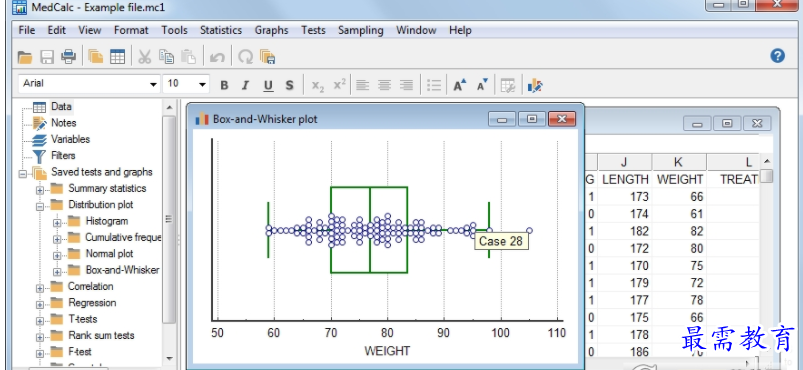Screen dimensions: 803x370
Task: Save the file using the diskette icon
Action: [x=47, y=56]
